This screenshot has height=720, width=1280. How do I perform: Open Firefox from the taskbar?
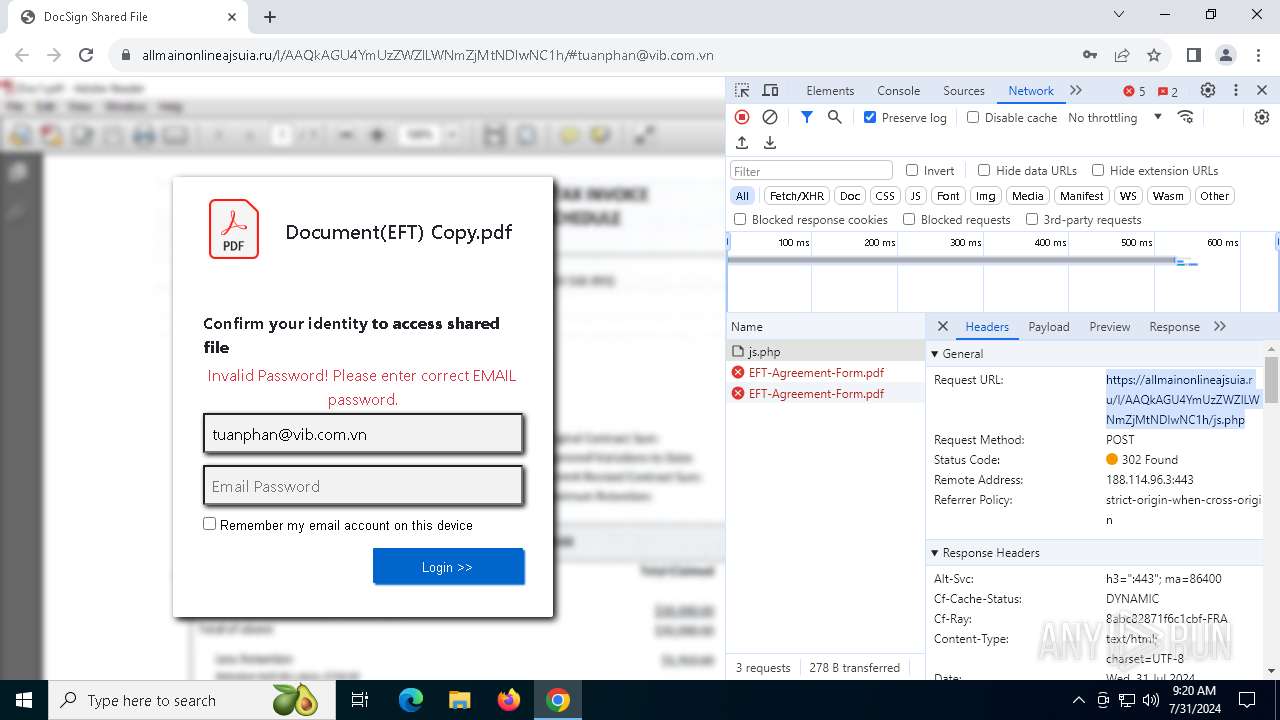click(x=509, y=700)
